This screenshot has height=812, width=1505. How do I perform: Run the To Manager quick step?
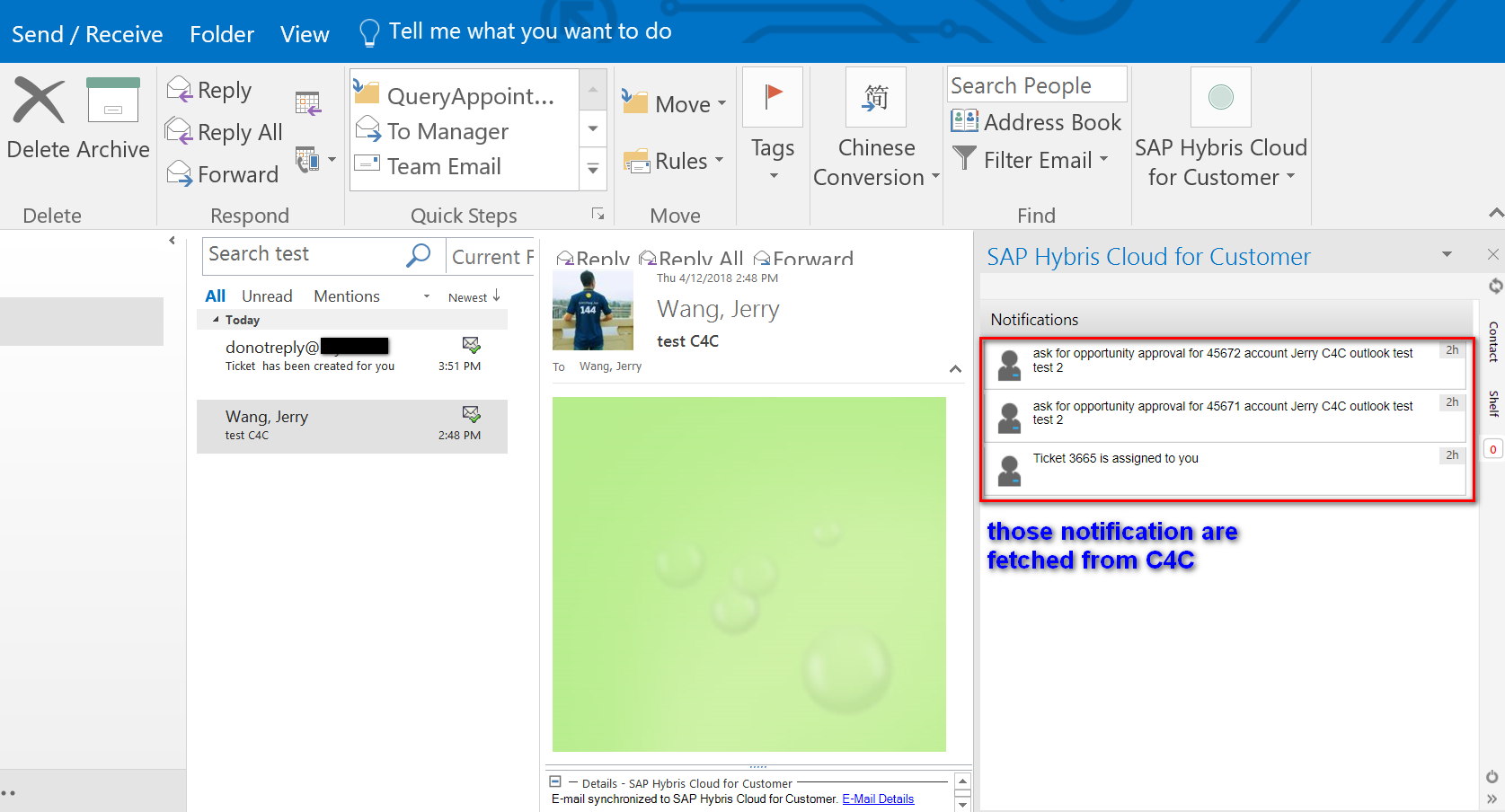432,131
